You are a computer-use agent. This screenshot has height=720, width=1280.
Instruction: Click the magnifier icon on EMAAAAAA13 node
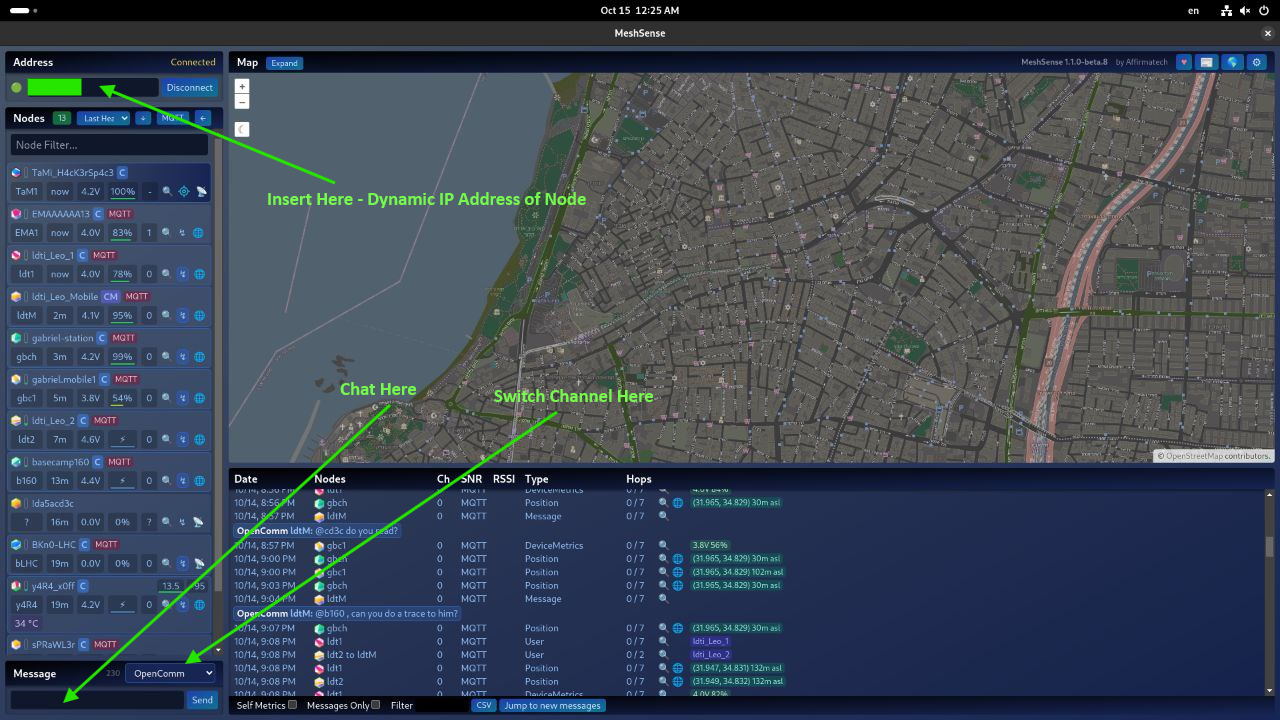click(x=167, y=233)
